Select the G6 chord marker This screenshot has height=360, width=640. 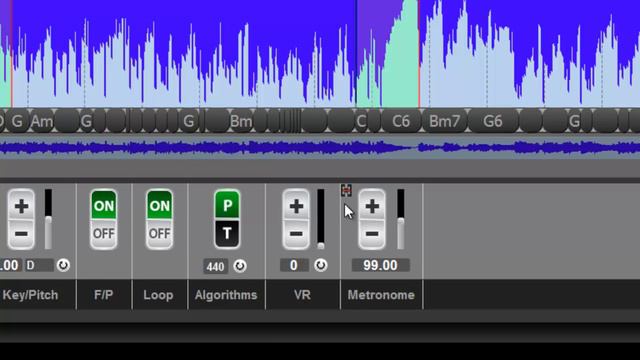(493, 121)
